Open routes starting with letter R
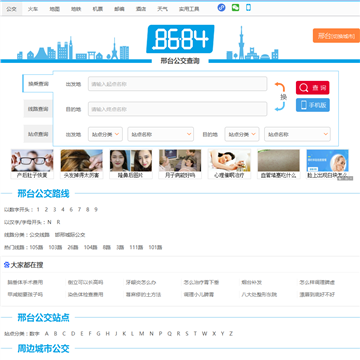 click(58, 222)
